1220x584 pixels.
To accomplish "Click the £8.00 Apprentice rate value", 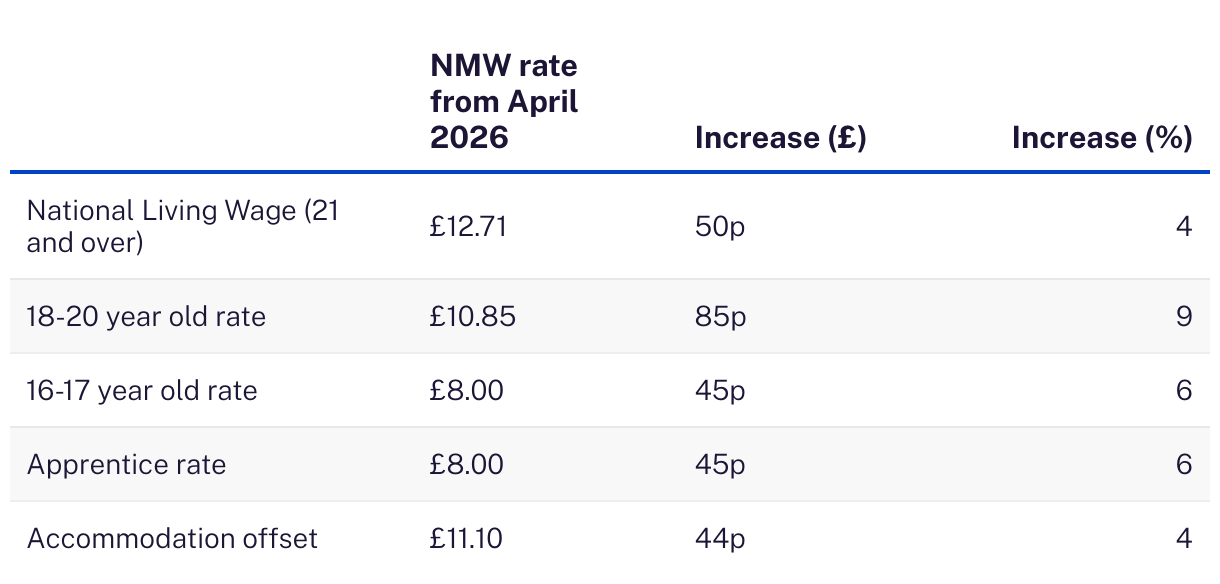I will click(x=467, y=464).
